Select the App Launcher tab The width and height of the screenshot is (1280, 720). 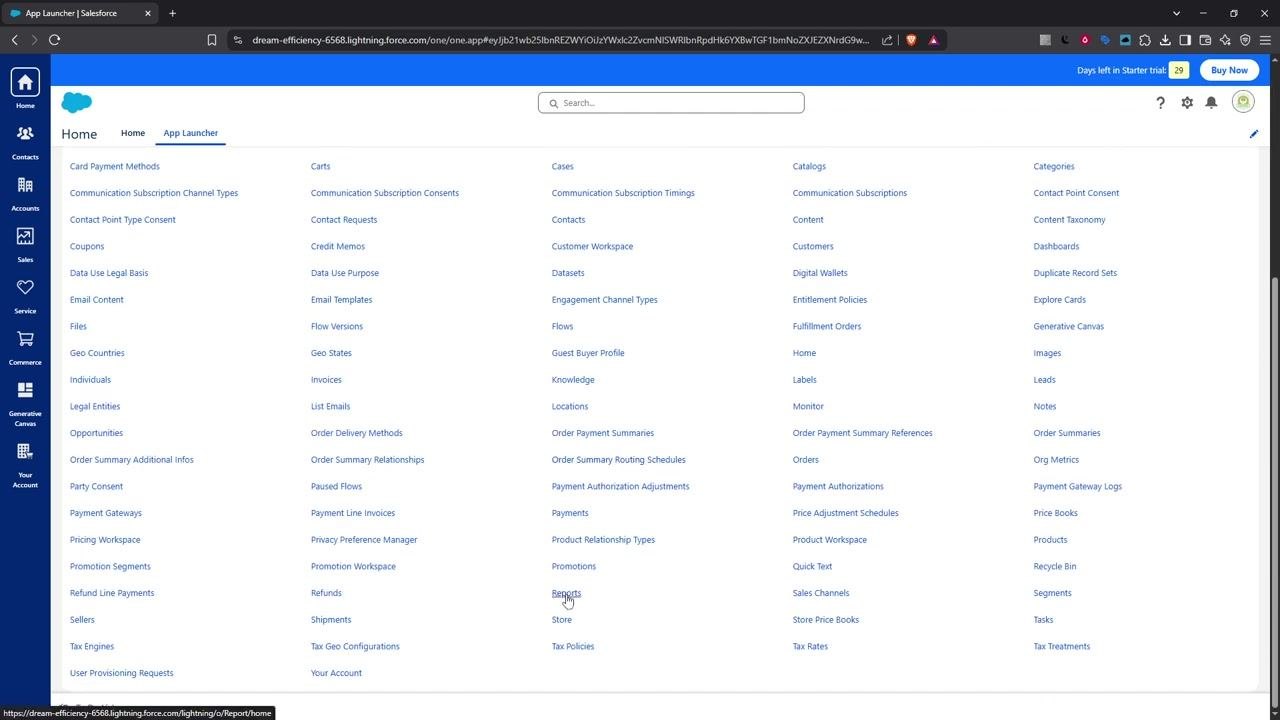coord(191,133)
